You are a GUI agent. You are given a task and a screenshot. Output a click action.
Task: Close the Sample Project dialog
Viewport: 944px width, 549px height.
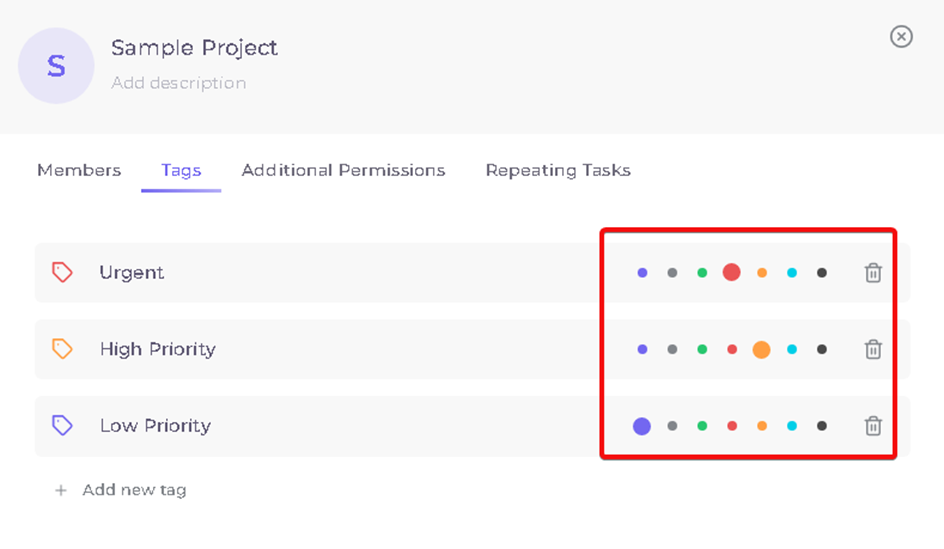901,37
